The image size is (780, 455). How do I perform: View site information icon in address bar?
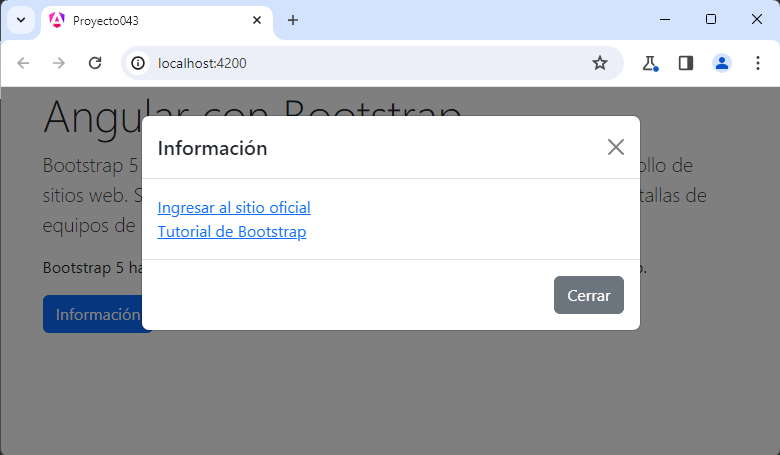click(x=138, y=63)
